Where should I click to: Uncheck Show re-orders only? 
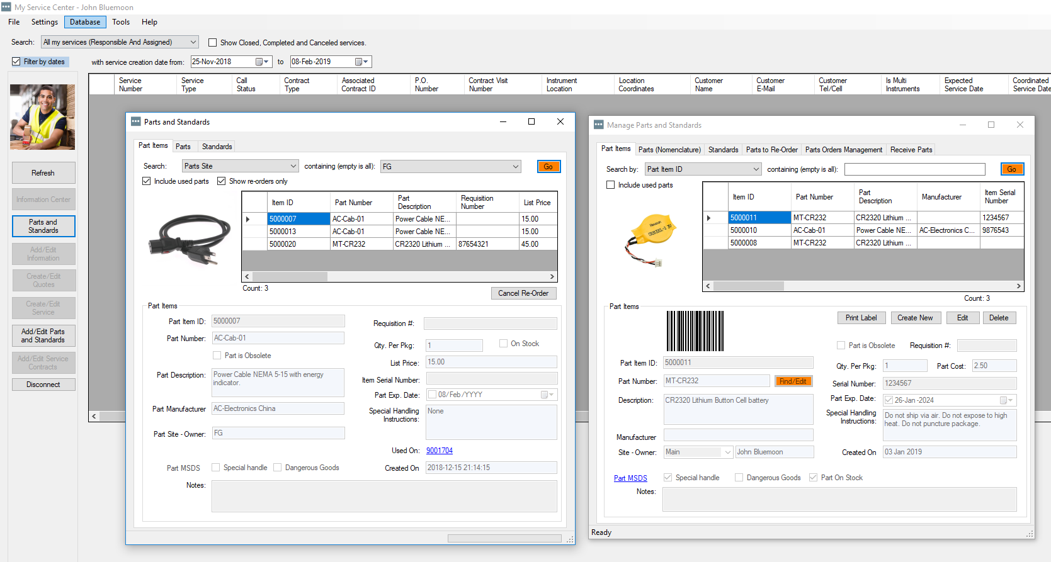[222, 181]
